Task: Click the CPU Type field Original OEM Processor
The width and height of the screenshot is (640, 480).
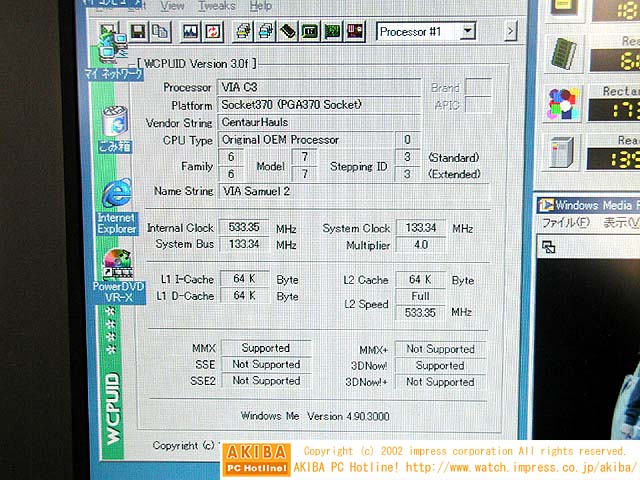Action: tap(306, 140)
